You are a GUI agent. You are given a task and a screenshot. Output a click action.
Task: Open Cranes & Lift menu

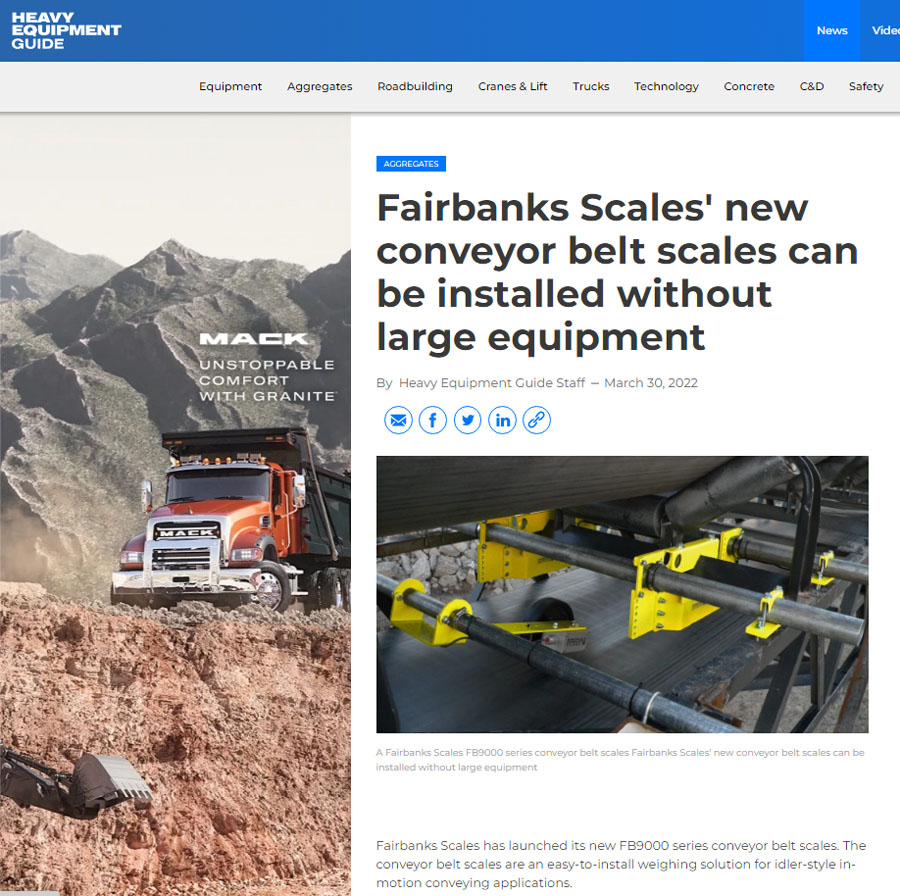[x=513, y=87]
